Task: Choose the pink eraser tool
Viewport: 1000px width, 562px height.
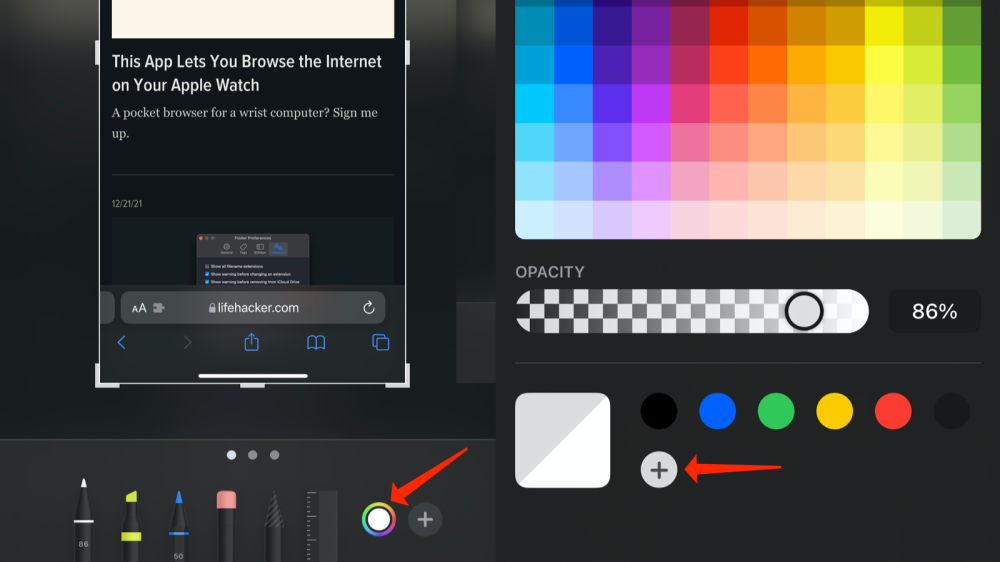Action: pos(225,522)
